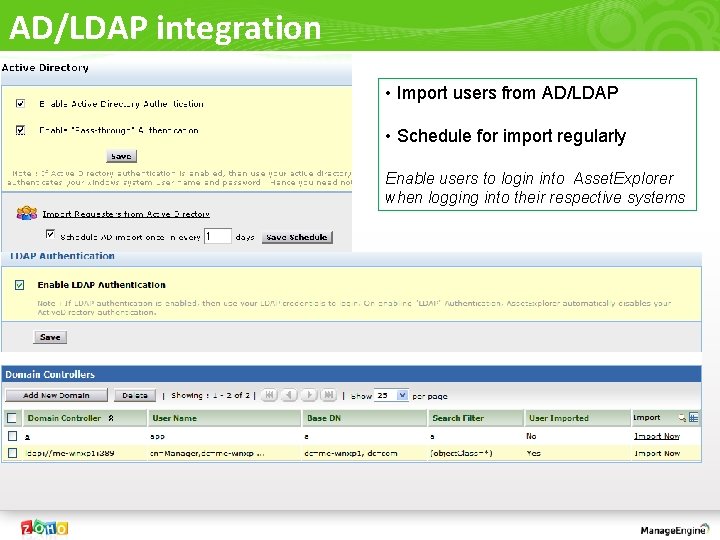Click the sort indicator beside Domain Controller
Image resolution: width=720 pixels, height=540 pixels.
(x=111, y=418)
